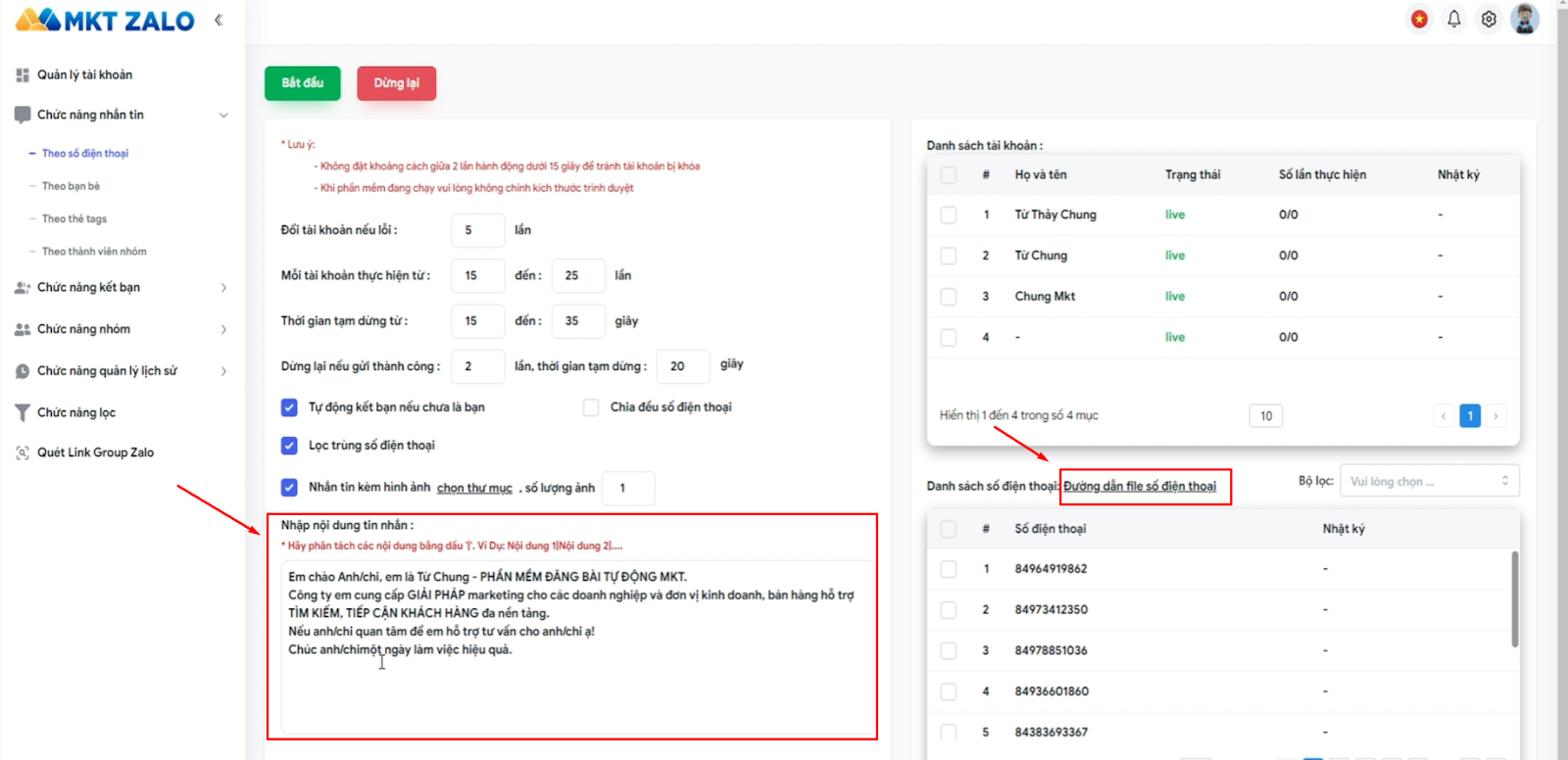This screenshot has height=760, width=1568.
Task: Open Theo bạn bè menu item
Action: point(71,186)
